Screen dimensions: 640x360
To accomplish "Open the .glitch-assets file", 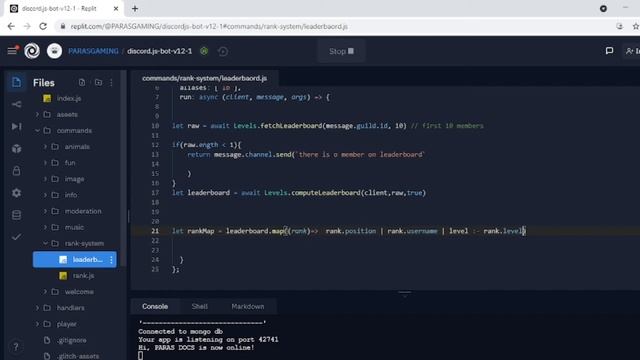I will [x=78, y=356].
